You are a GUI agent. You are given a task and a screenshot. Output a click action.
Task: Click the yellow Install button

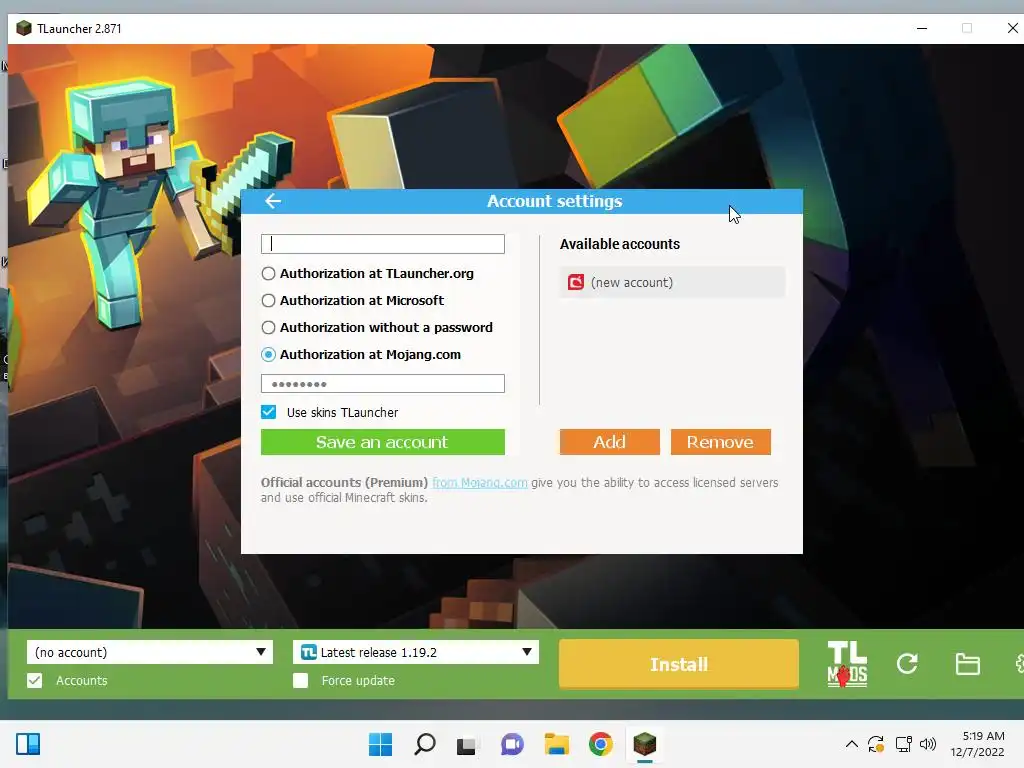click(x=679, y=664)
